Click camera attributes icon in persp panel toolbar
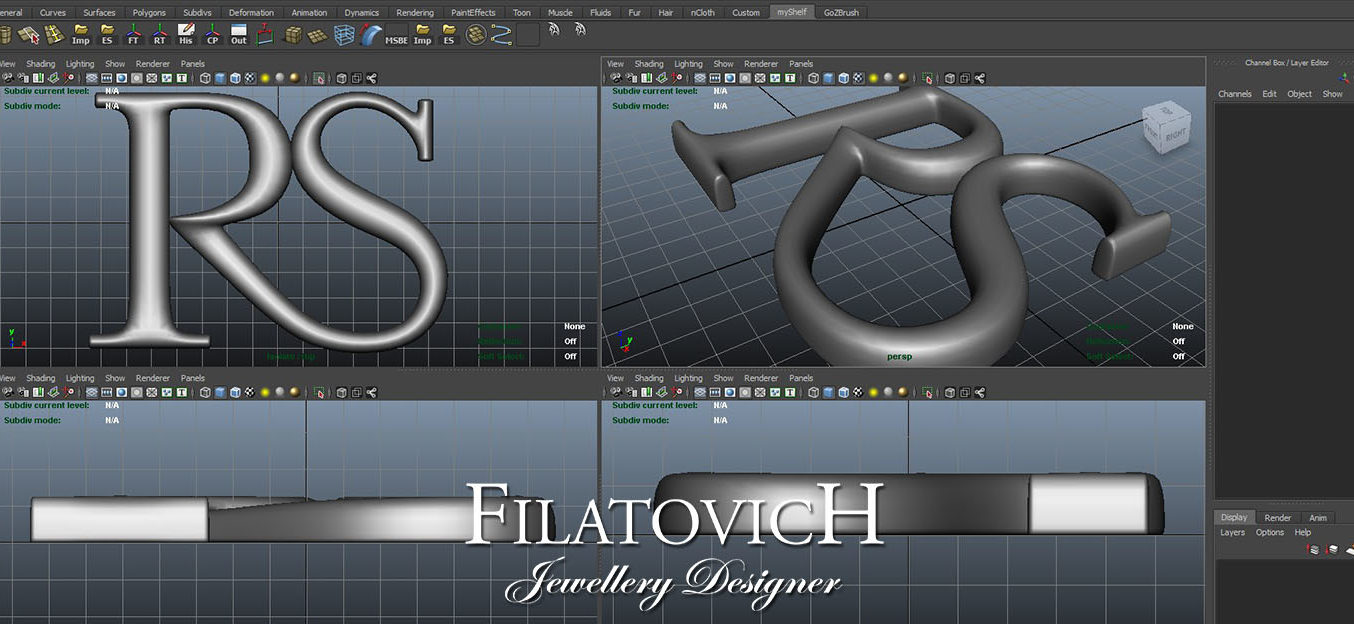 tap(630, 77)
